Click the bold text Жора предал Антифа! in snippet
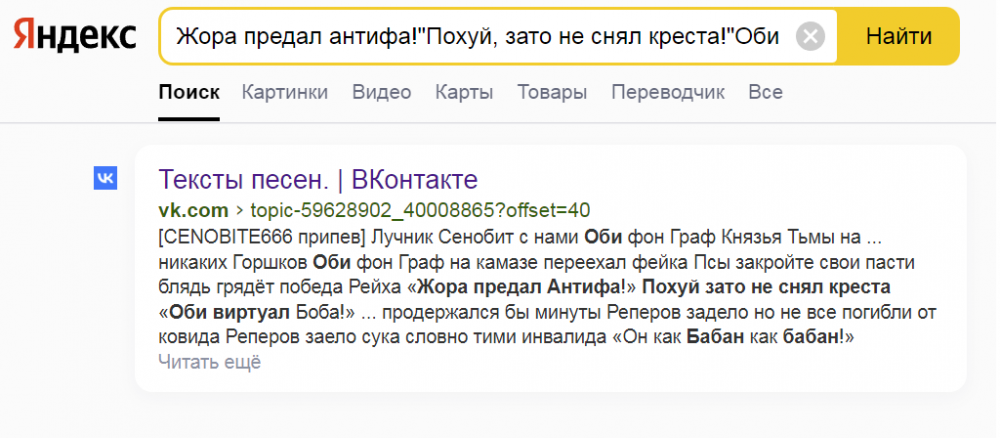This screenshot has height=438, width=1000. tap(522, 288)
